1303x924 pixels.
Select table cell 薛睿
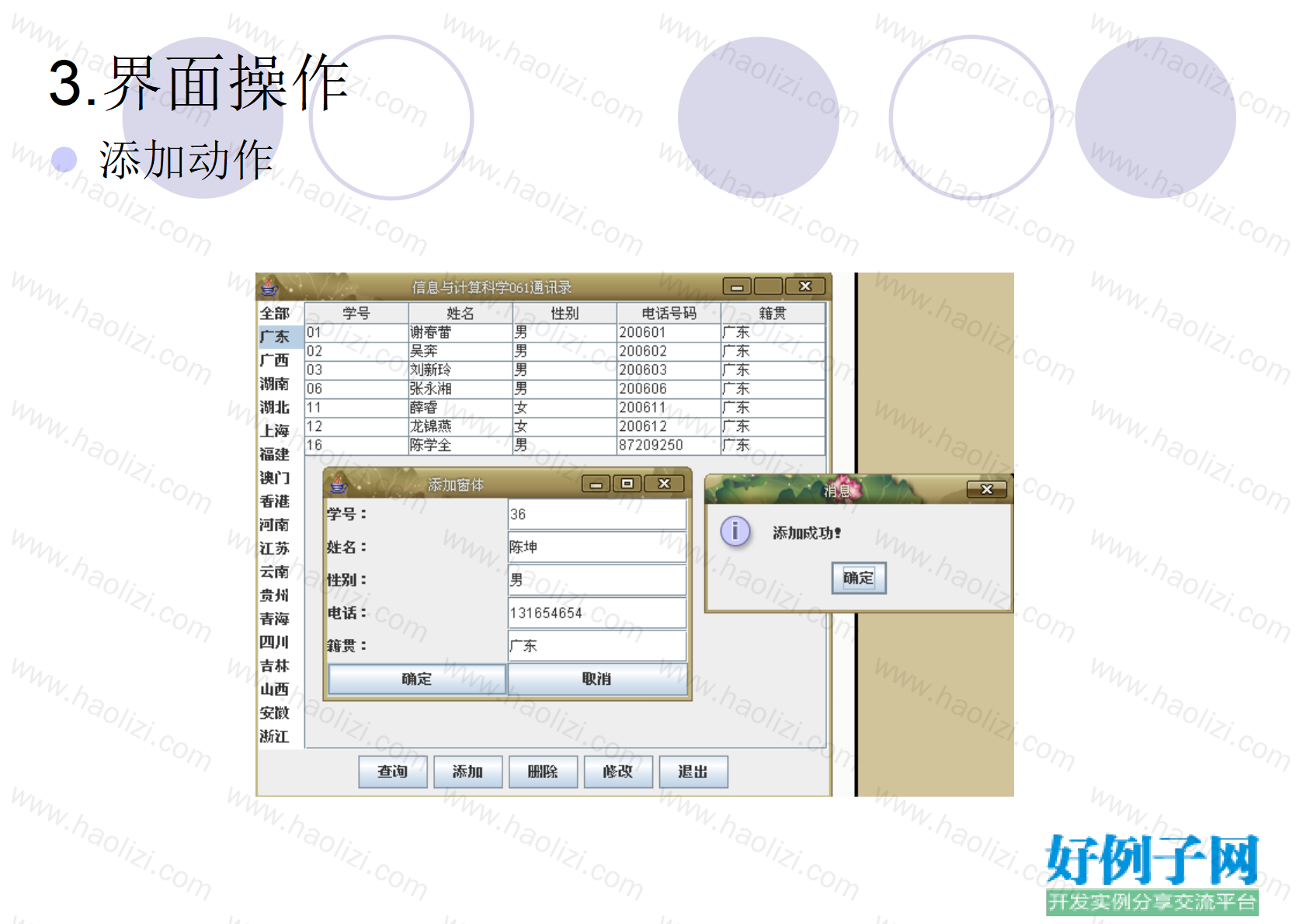(x=460, y=408)
